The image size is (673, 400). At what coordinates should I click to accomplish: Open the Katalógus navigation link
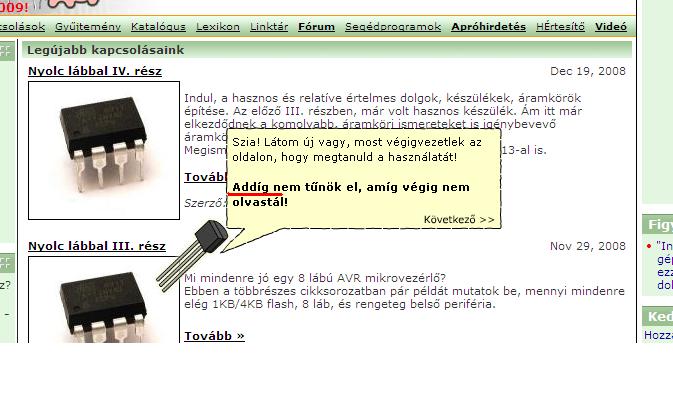click(x=158, y=27)
